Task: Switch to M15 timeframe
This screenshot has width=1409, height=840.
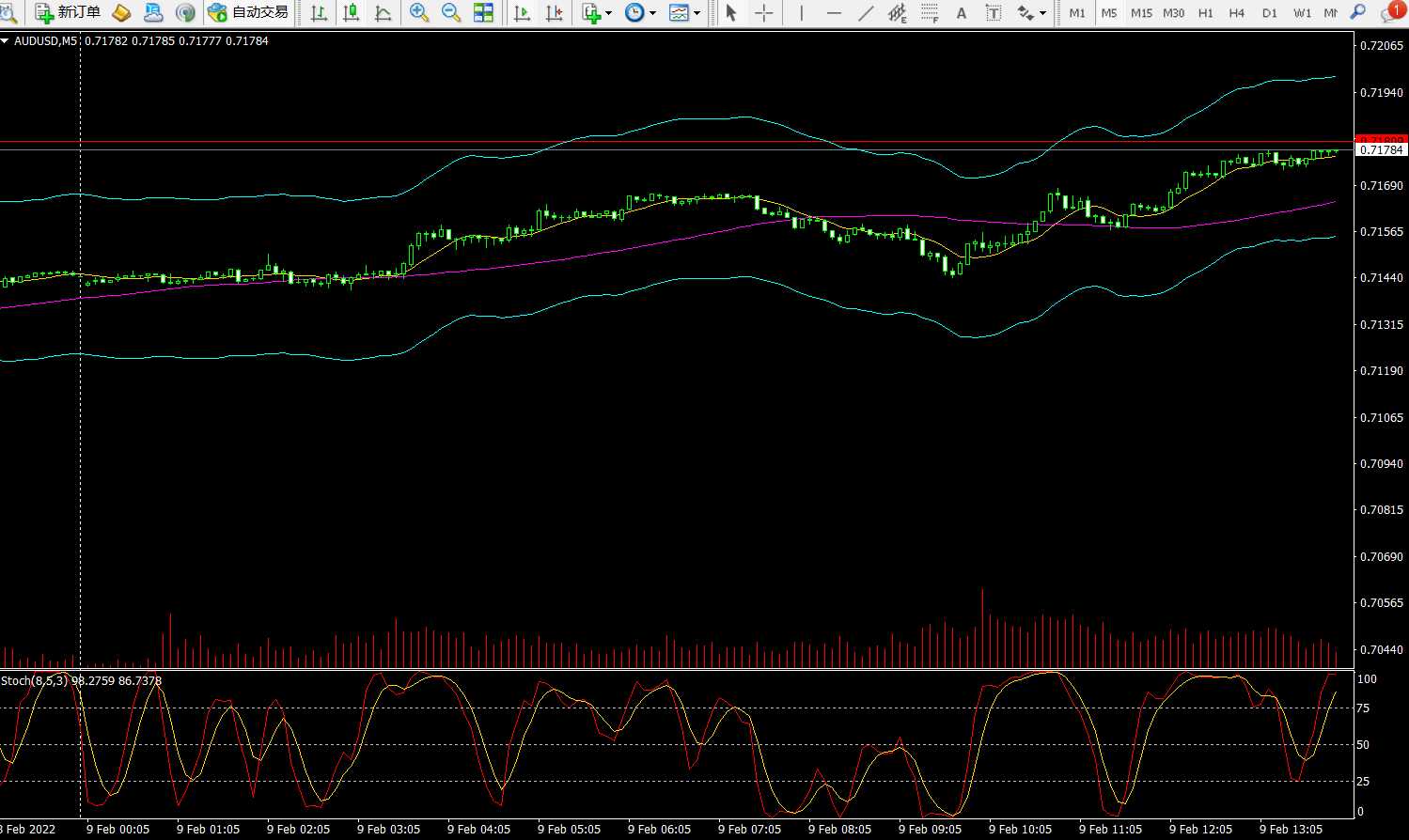Action: point(1141,13)
